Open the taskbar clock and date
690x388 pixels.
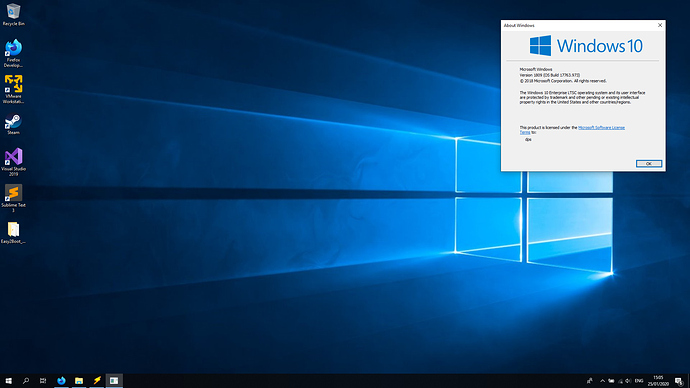[x=658, y=381]
